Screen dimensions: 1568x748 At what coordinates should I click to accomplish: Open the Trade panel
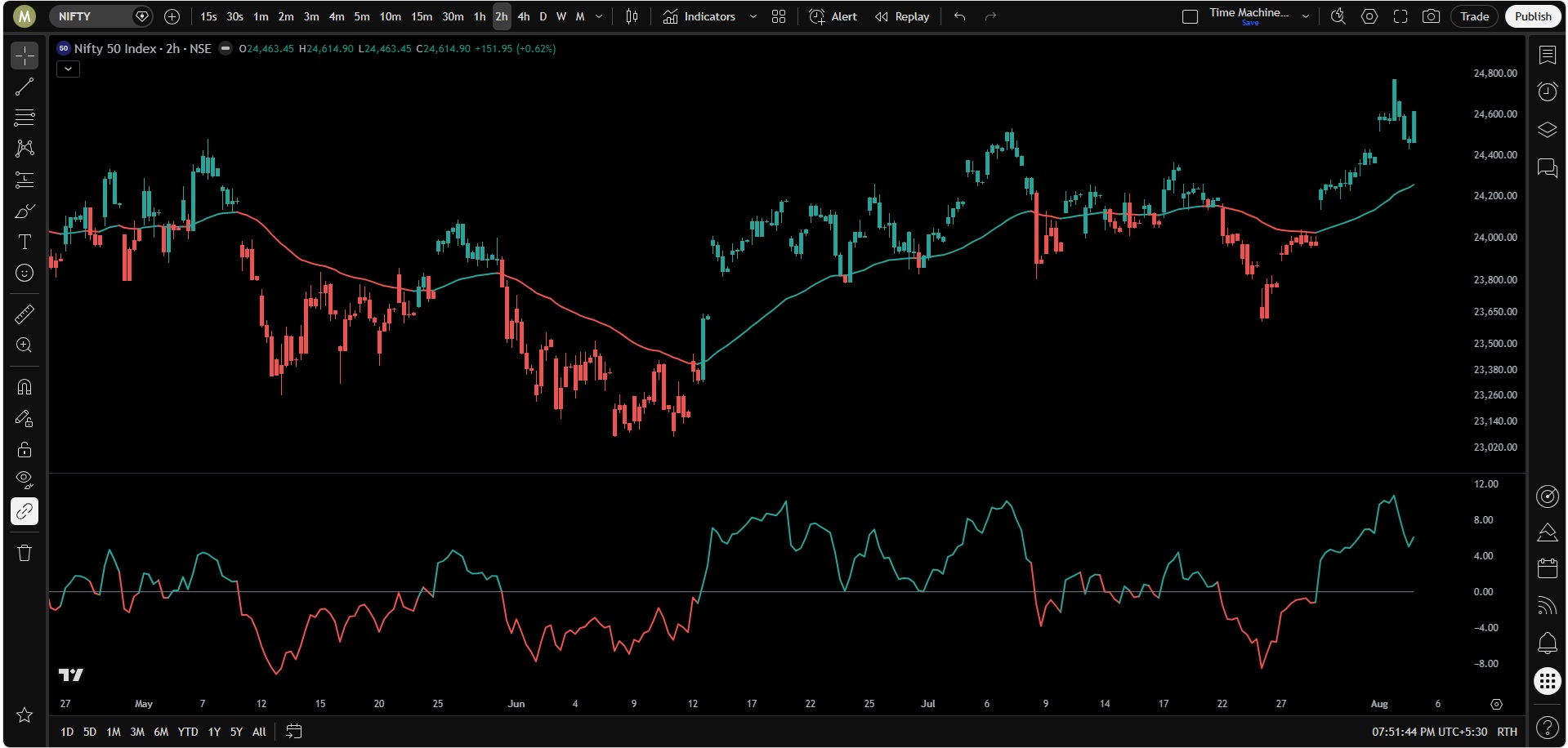tap(1475, 16)
